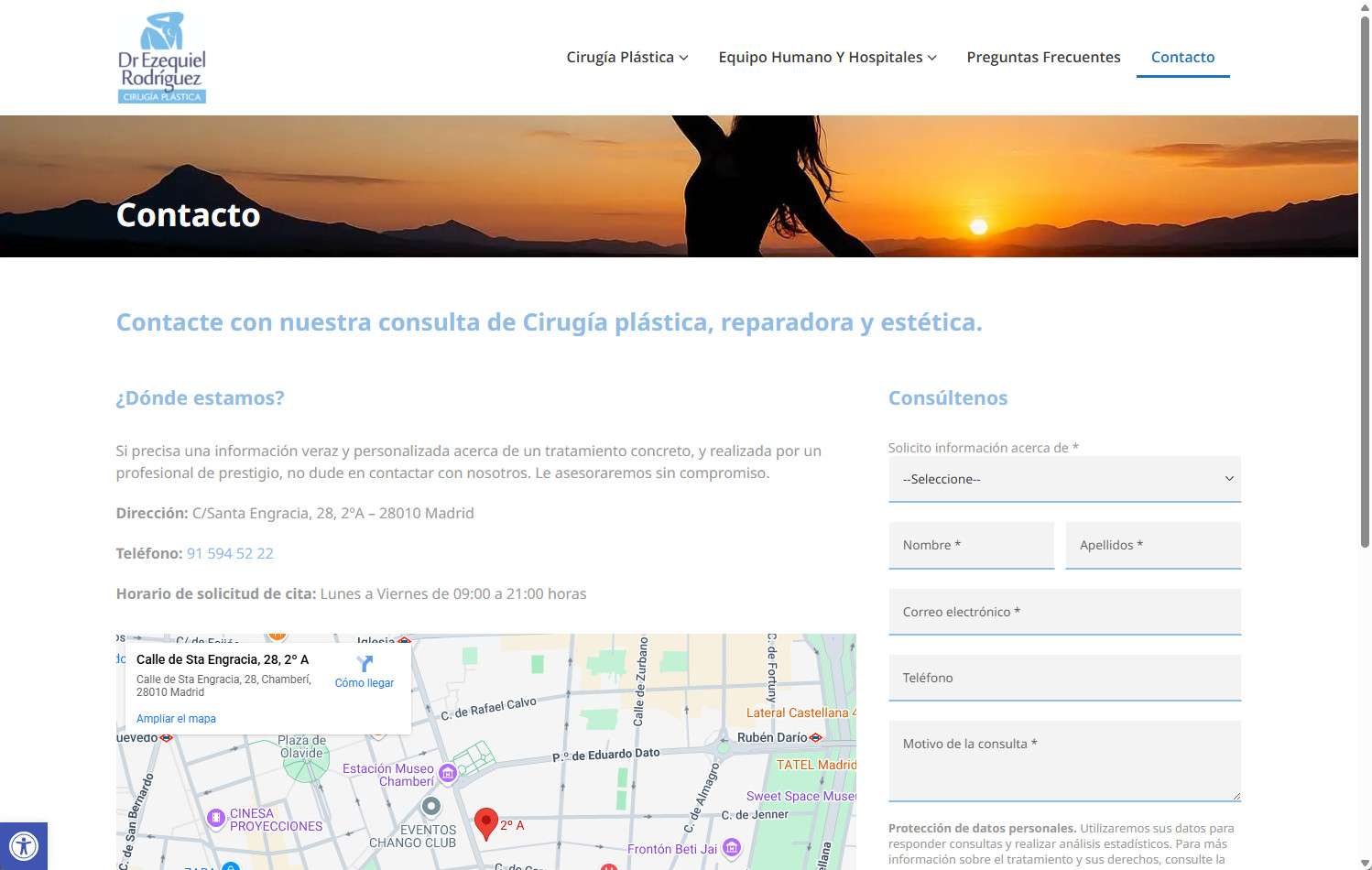Screen dimensions: 1372x870
Task: Click the Ampliar el mapa link
Action: (176, 719)
